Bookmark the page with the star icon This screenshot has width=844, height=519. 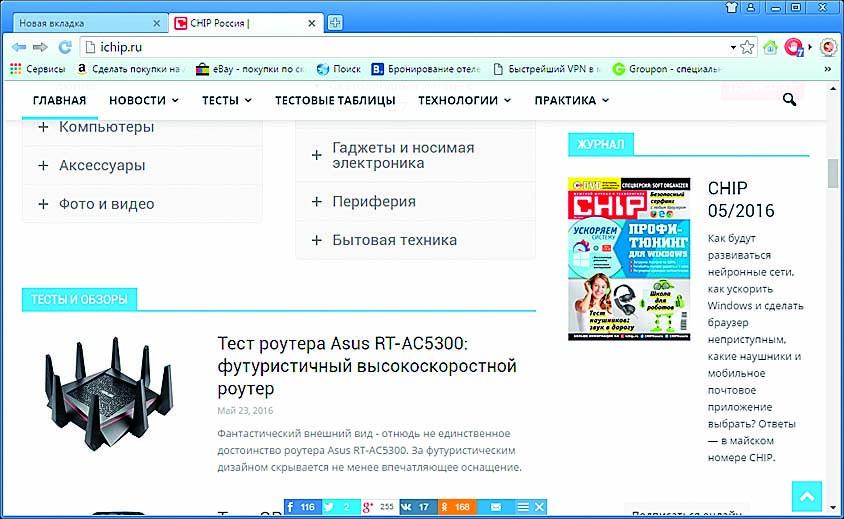point(747,47)
